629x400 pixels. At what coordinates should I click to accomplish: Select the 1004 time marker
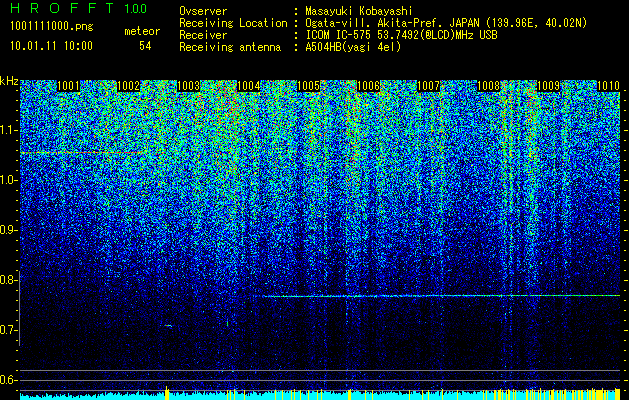coord(248,86)
